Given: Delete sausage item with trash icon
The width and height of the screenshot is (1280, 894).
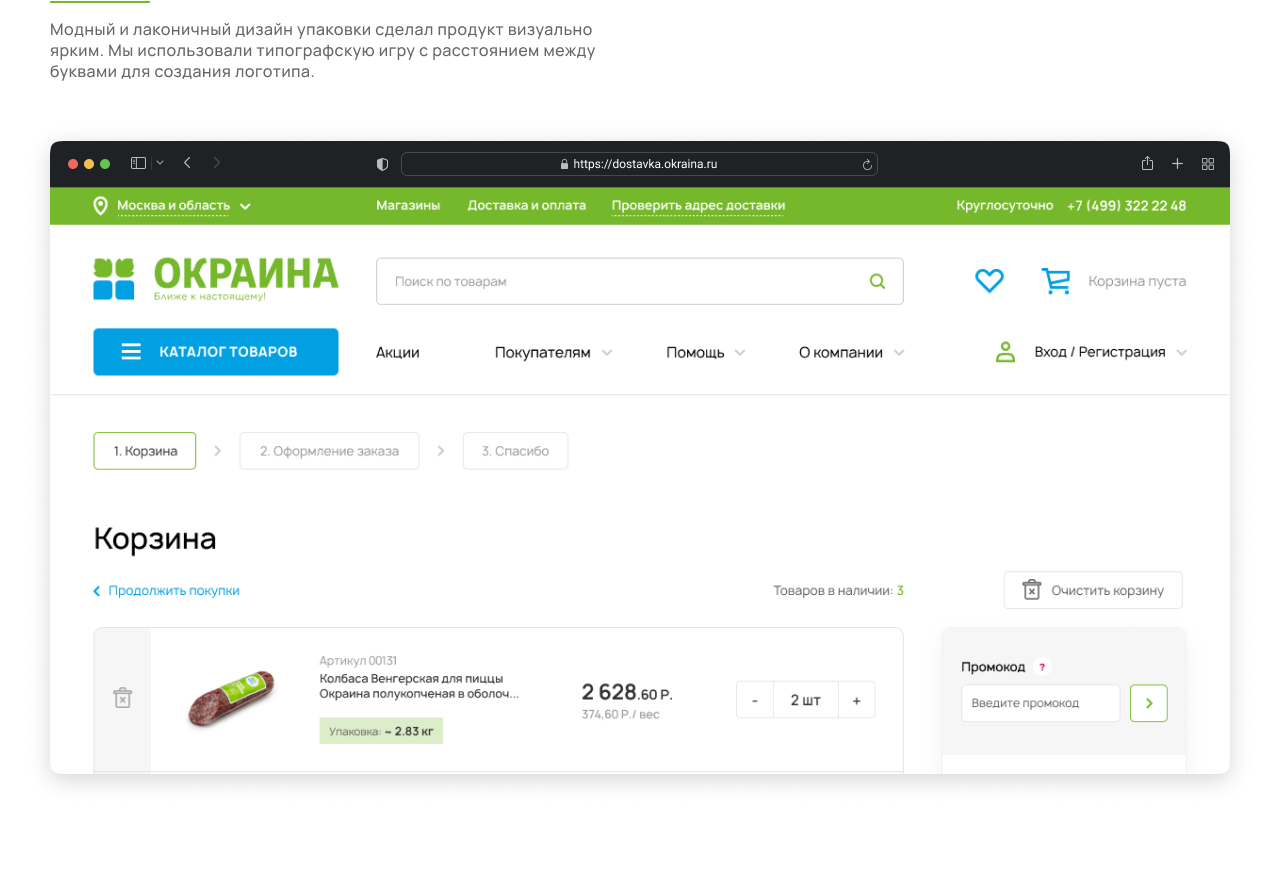Looking at the screenshot, I should coord(122,698).
